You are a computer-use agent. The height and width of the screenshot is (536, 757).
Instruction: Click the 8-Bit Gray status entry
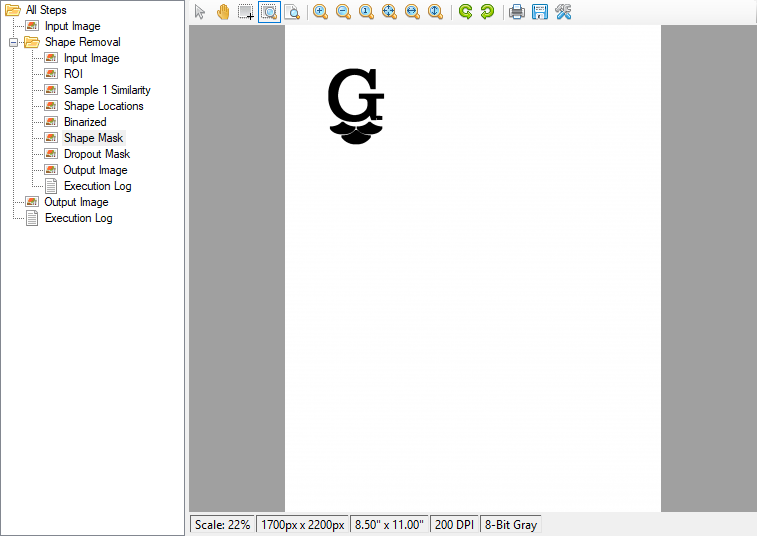click(x=511, y=524)
